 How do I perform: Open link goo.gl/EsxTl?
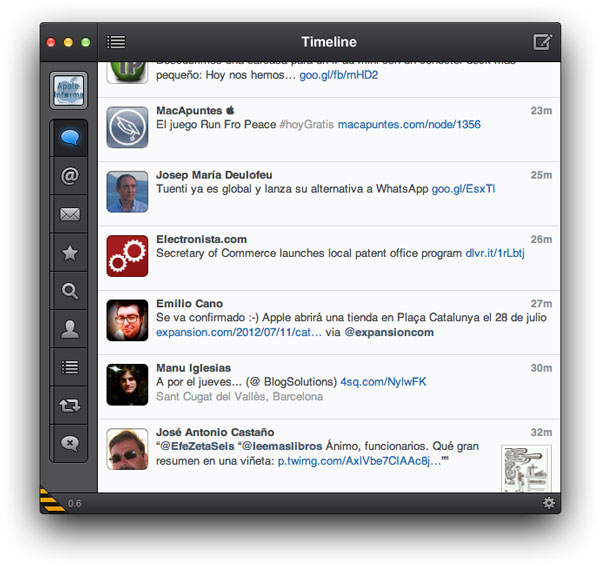[463, 189]
